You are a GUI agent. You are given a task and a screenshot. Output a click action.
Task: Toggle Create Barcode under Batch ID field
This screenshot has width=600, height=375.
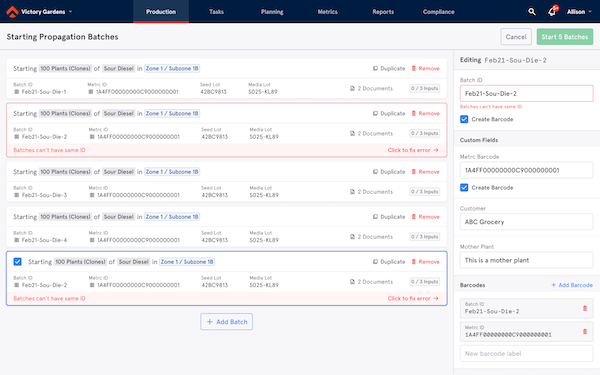coord(464,119)
